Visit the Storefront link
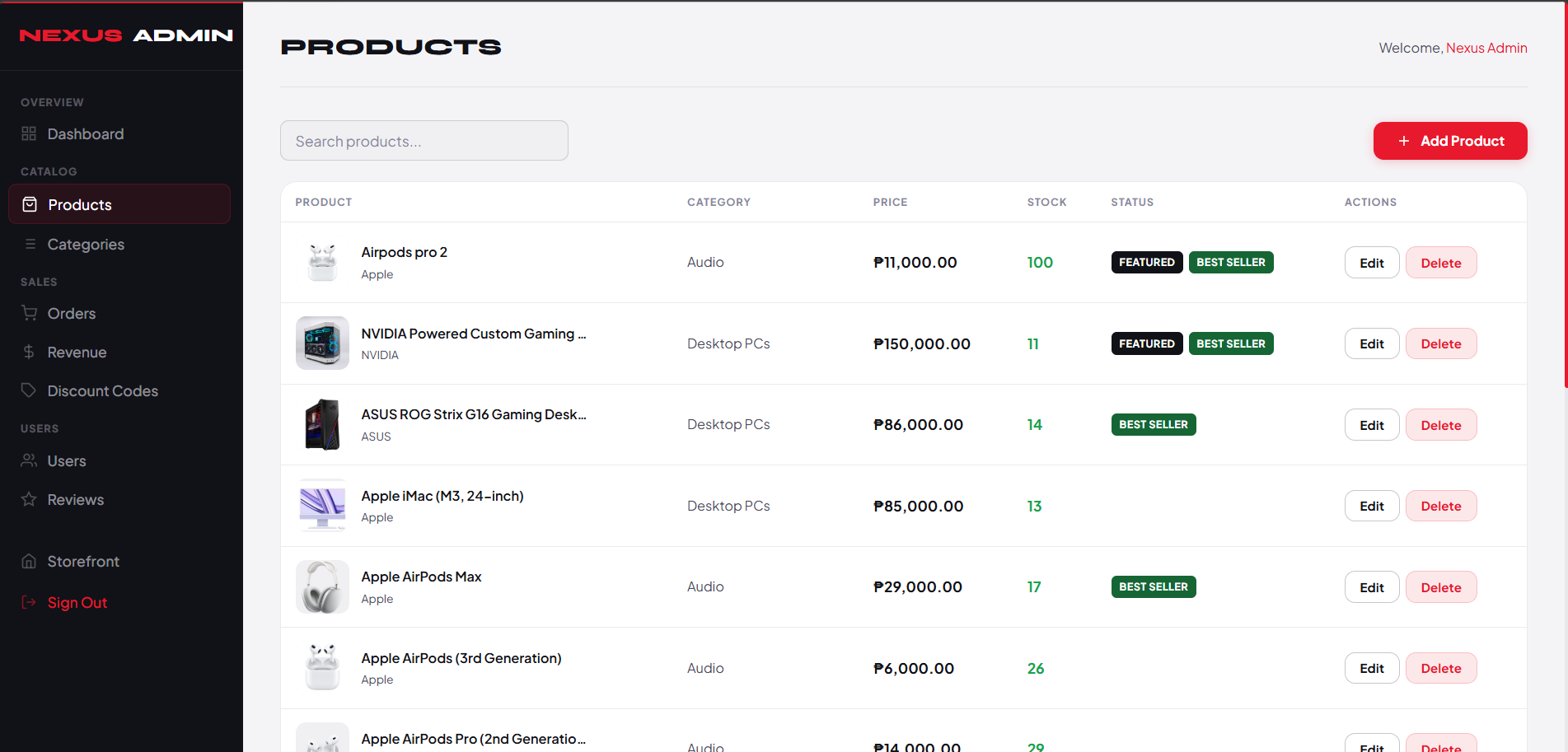This screenshot has height=752, width=1568. [119, 561]
